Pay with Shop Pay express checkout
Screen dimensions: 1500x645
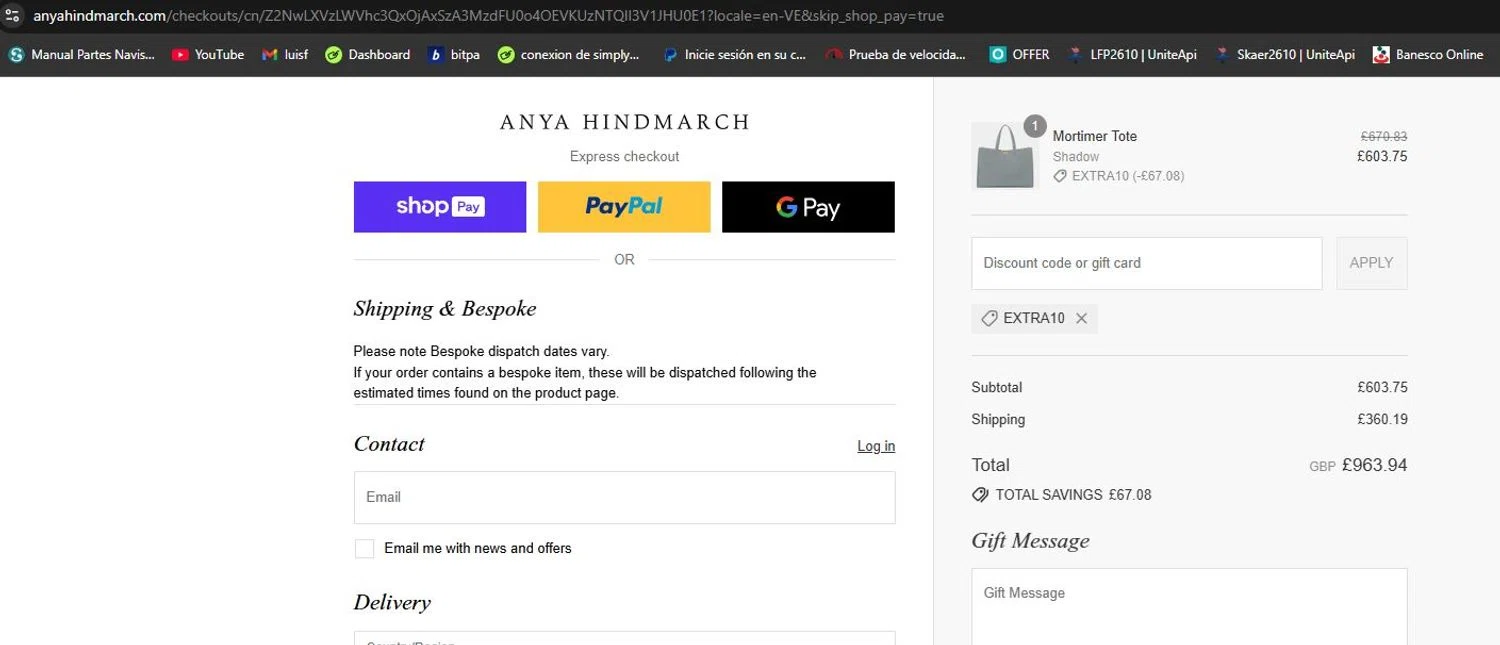pos(440,207)
